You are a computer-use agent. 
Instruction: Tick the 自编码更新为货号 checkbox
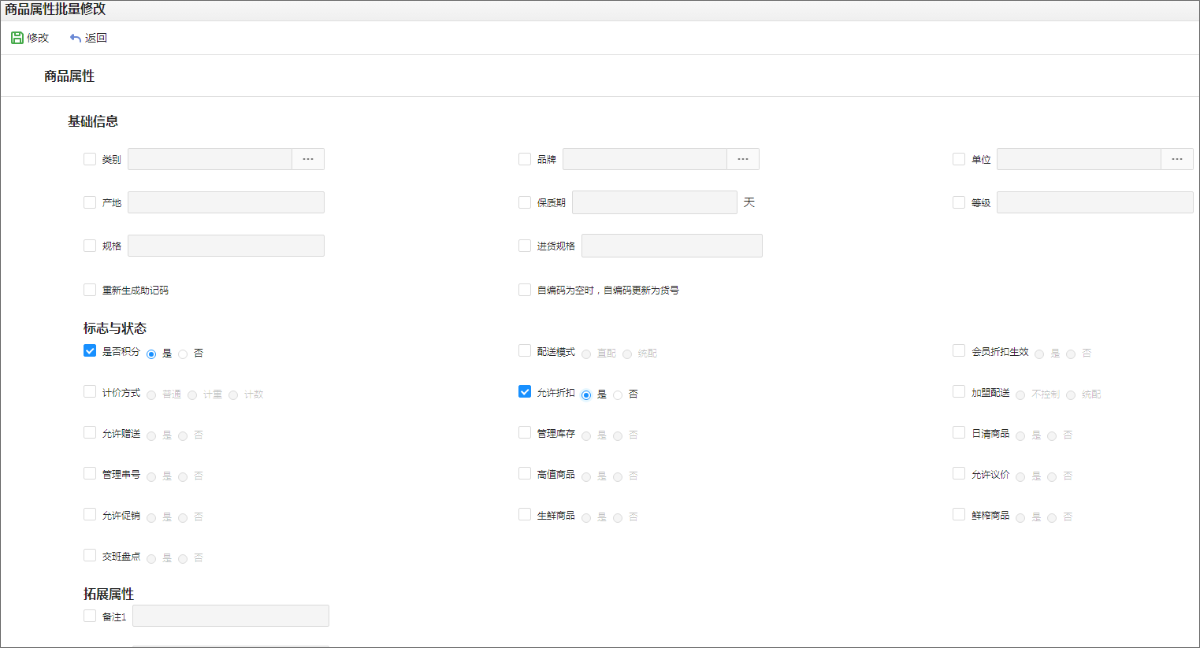[525, 290]
